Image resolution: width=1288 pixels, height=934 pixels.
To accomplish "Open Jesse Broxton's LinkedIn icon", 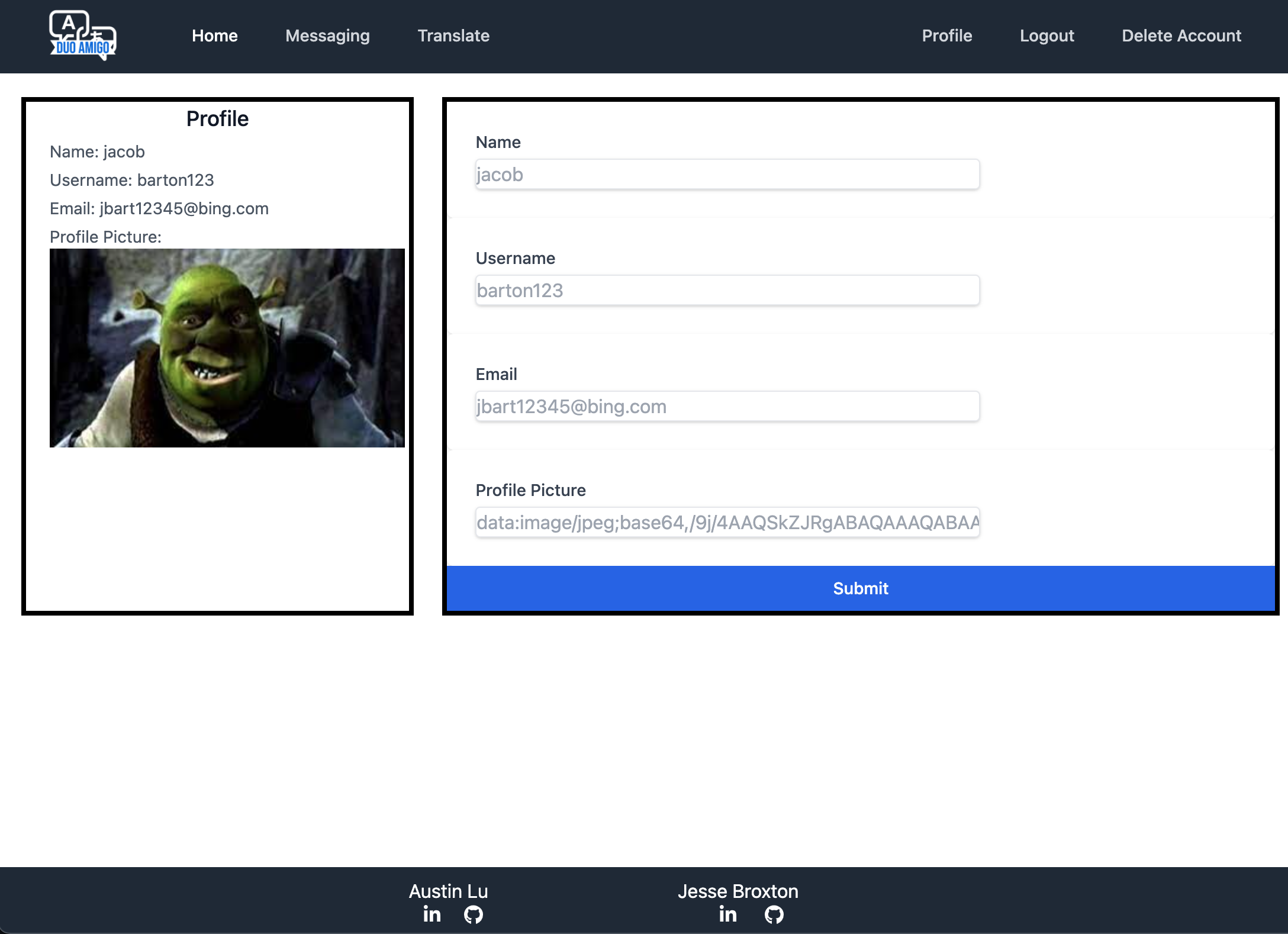I will pos(728,914).
